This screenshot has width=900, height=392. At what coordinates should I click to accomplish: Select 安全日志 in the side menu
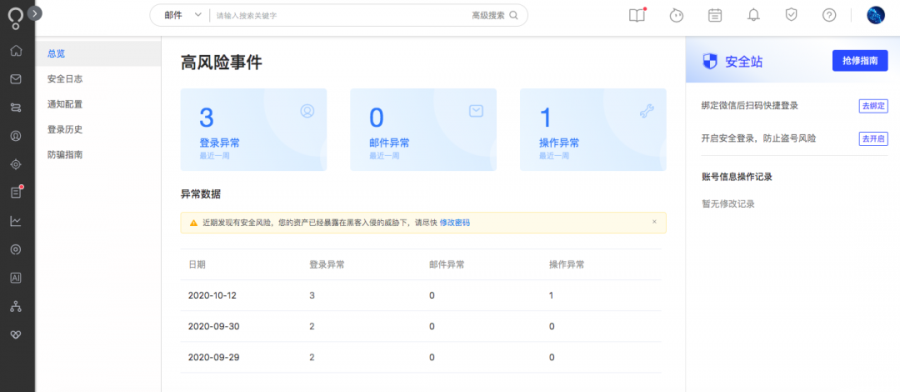click(x=65, y=79)
